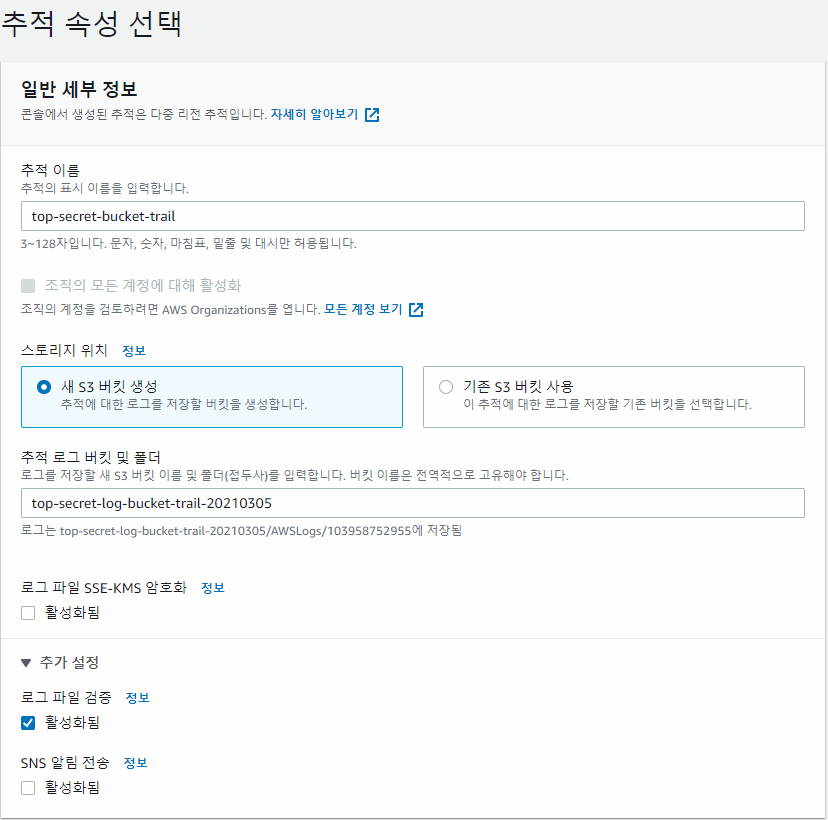Open external link icon next to 자세히 알아보기

tap(372, 115)
